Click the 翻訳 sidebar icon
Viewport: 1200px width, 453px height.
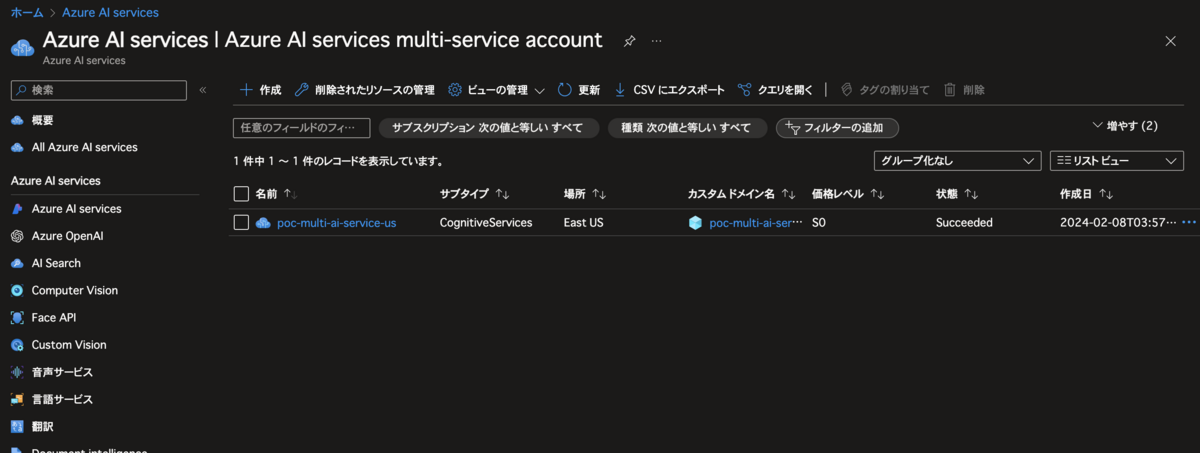coord(17,426)
